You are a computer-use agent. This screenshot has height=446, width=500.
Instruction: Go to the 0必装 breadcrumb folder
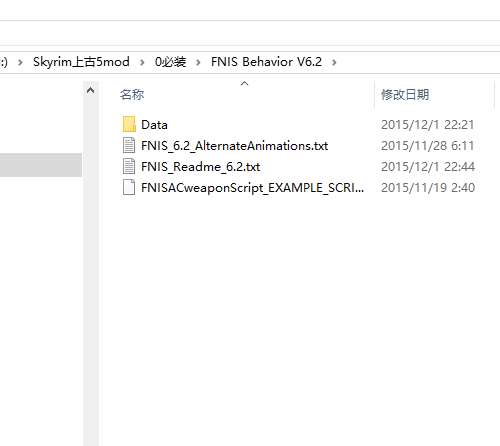(x=170, y=62)
